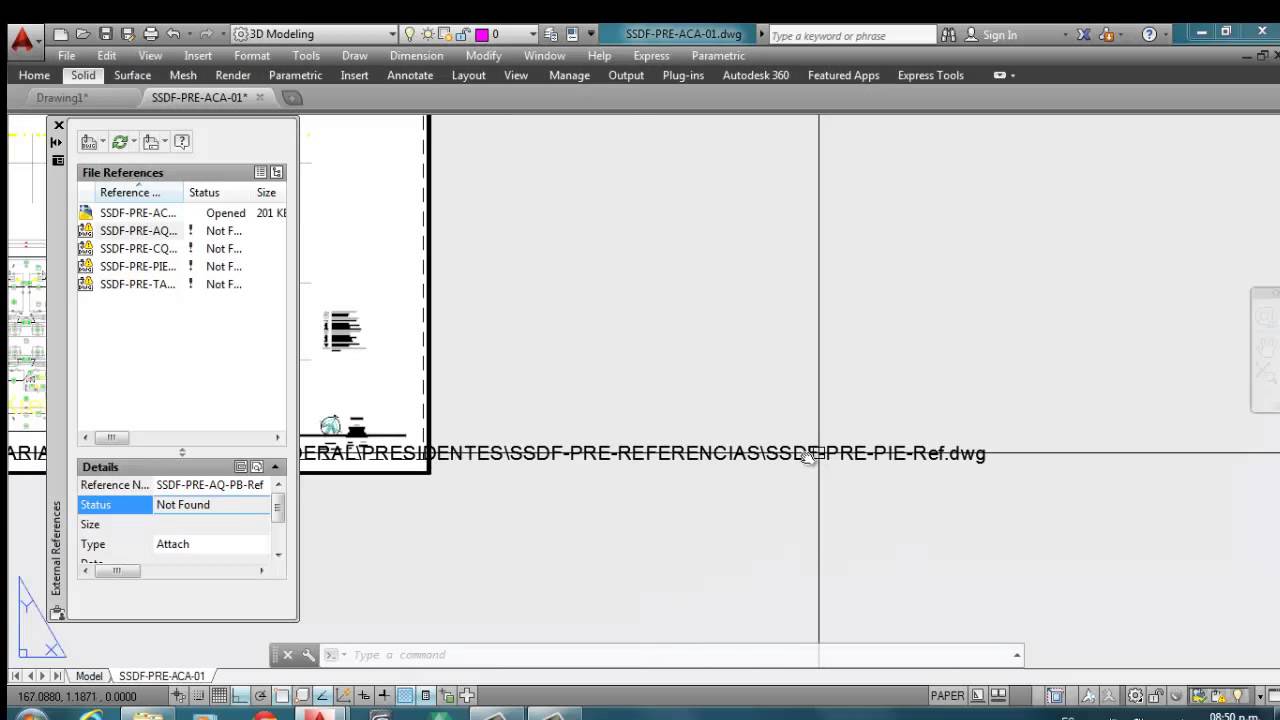The image size is (1280, 720).
Task: Expand command line history arrow
Action: point(1017,655)
